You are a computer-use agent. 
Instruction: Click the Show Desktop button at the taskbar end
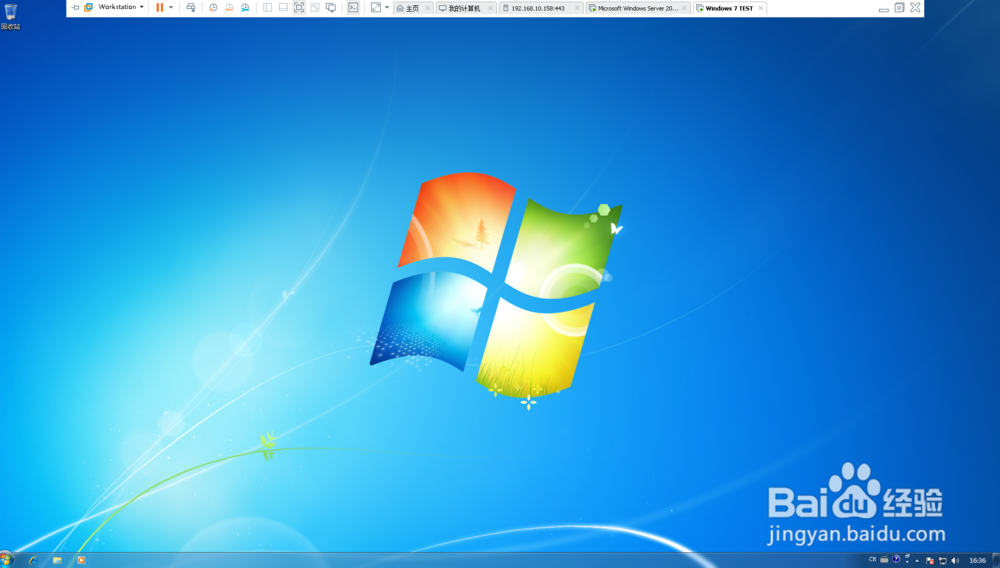(996, 560)
